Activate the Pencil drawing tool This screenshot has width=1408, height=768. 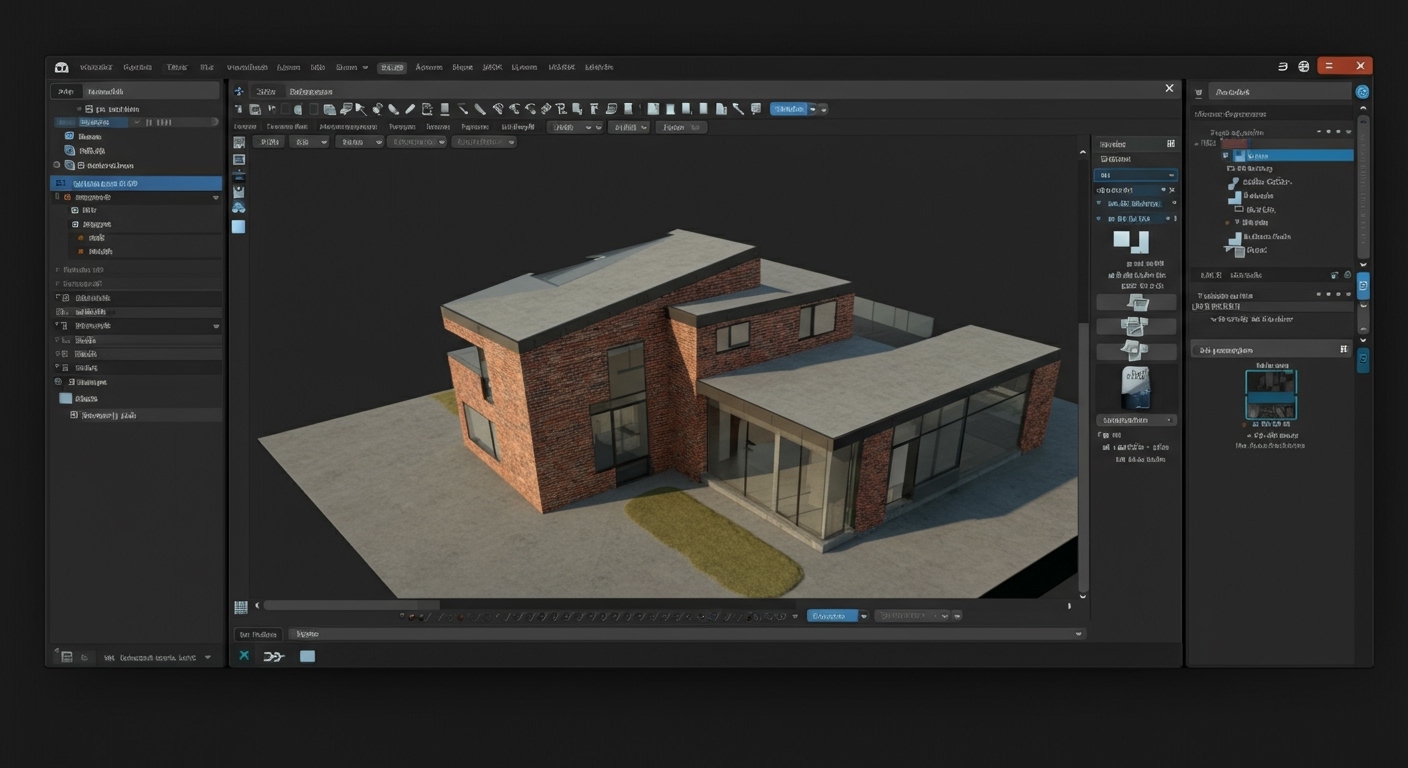[x=410, y=108]
